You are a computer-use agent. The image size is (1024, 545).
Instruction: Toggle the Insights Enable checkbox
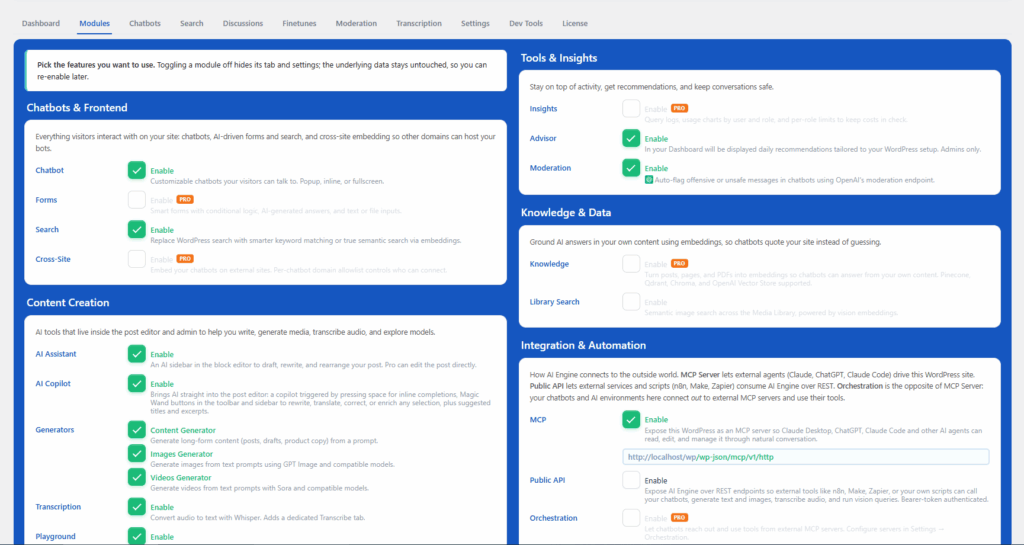coord(631,108)
